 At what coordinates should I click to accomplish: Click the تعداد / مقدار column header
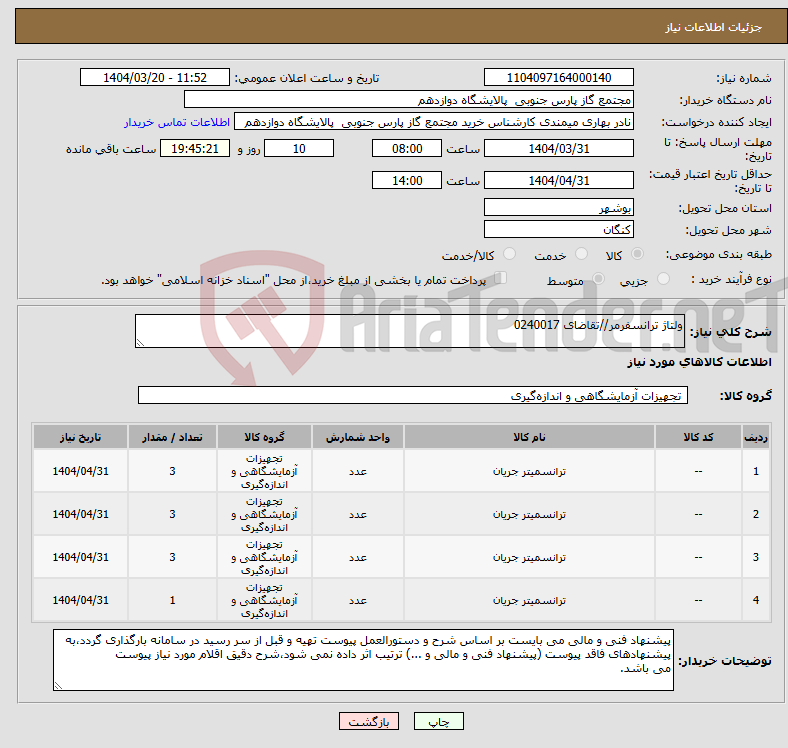(172, 437)
